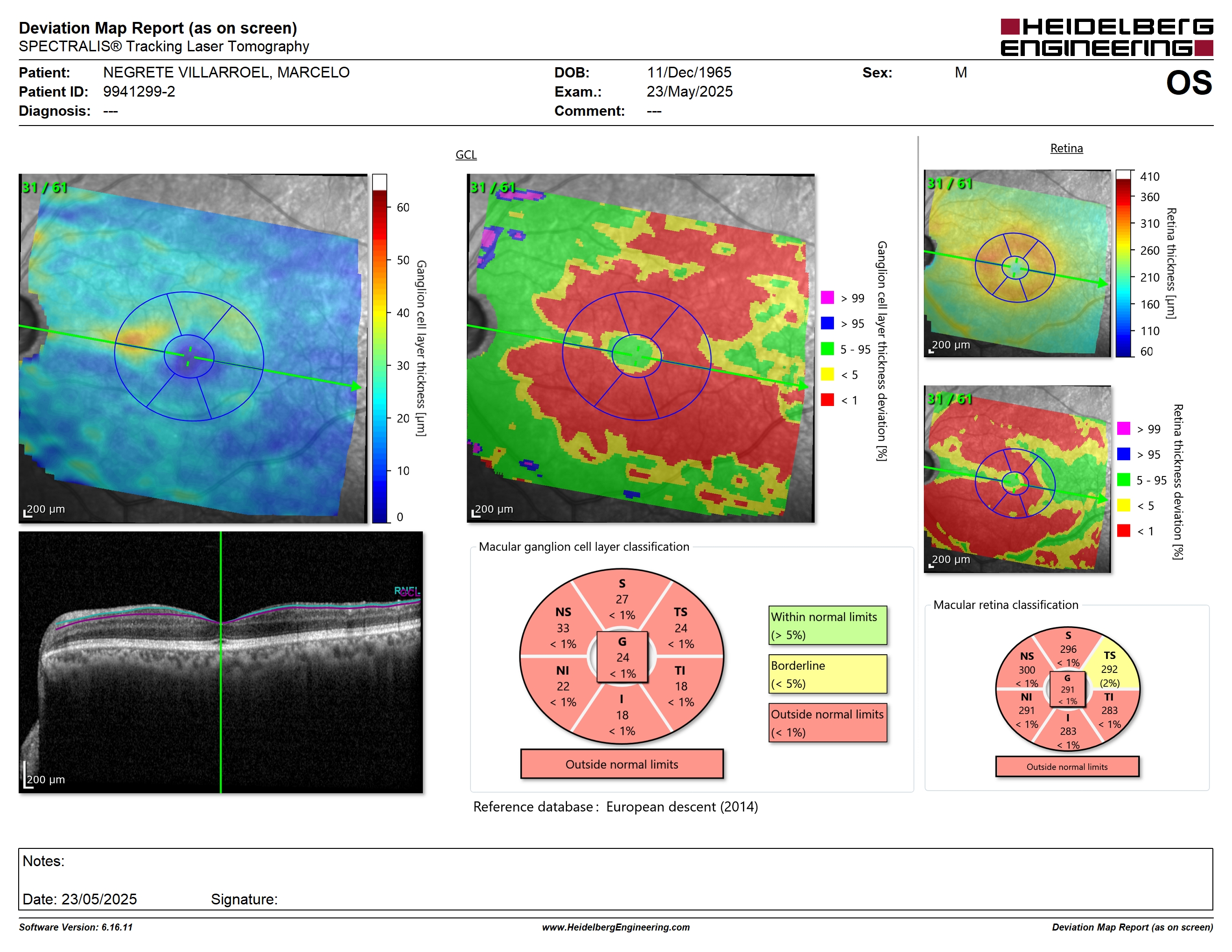The height and width of the screenshot is (952, 1232).
Task: Open the www.HeidelbergEngineering.com link
Action: (x=616, y=927)
